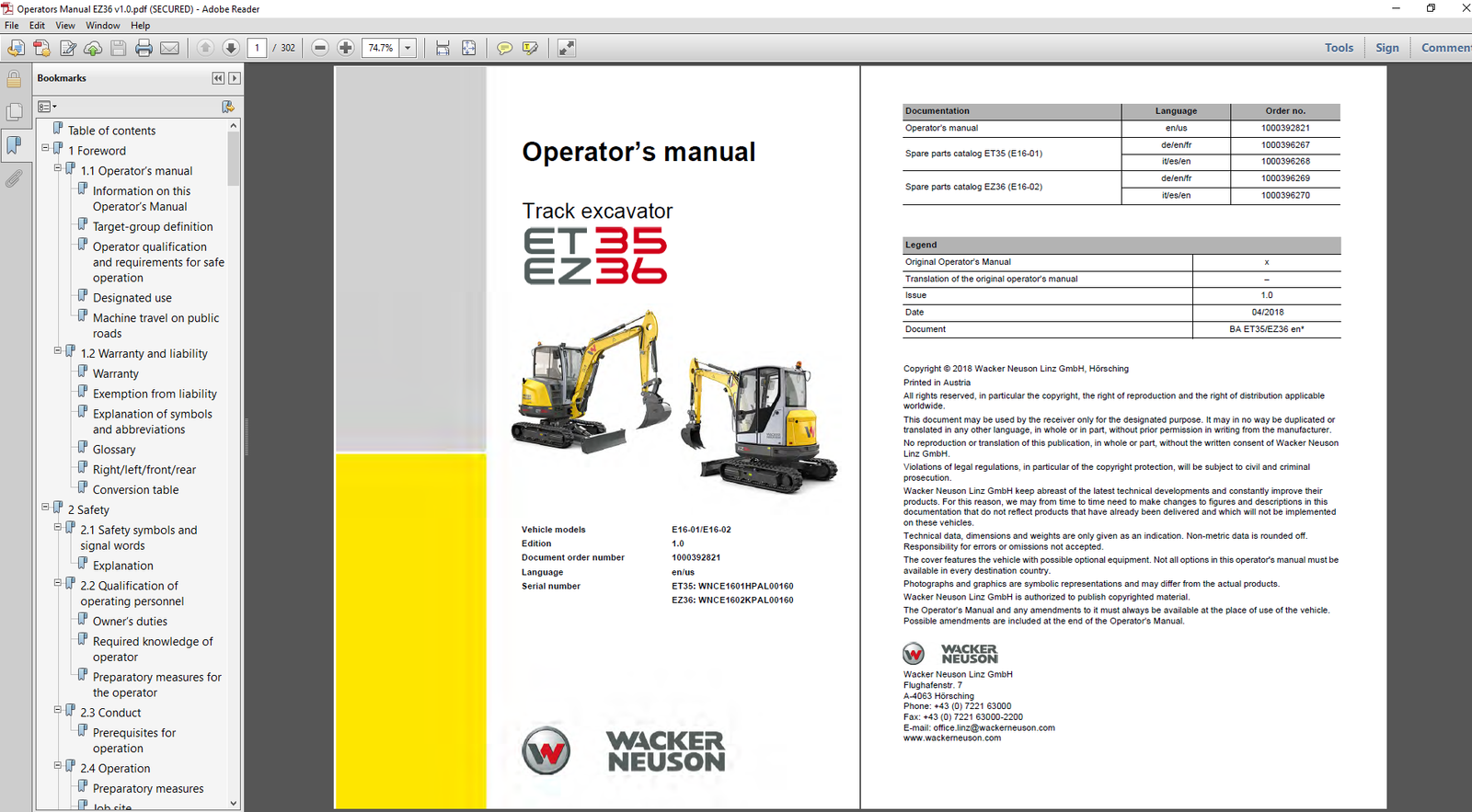Viewport: 1472px width, 812px height.
Task: Collapse the 1 Foreword bookmark
Action: point(45,148)
